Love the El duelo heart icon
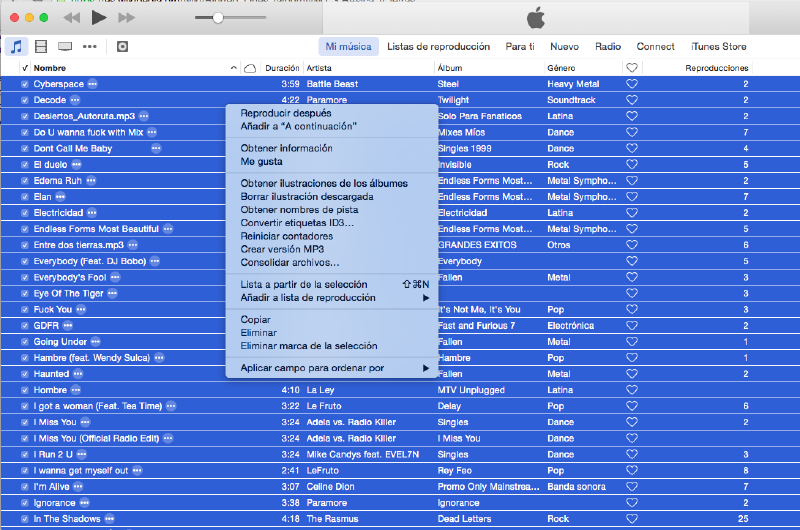This screenshot has width=800, height=530. pyautogui.click(x=632, y=164)
